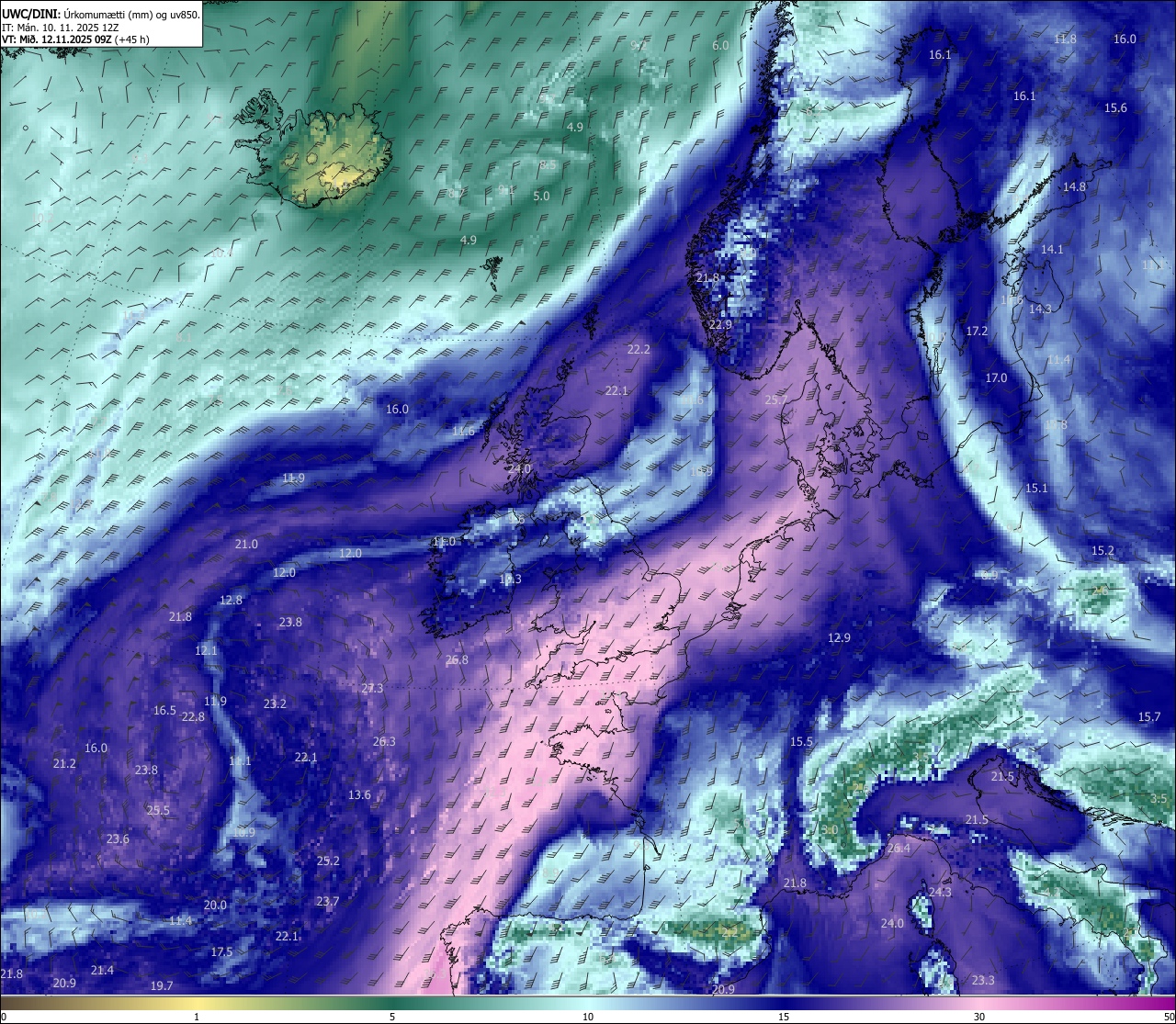The height and width of the screenshot is (1024, 1176).
Task: Click the 24.3 value label
Action: click(940, 893)
